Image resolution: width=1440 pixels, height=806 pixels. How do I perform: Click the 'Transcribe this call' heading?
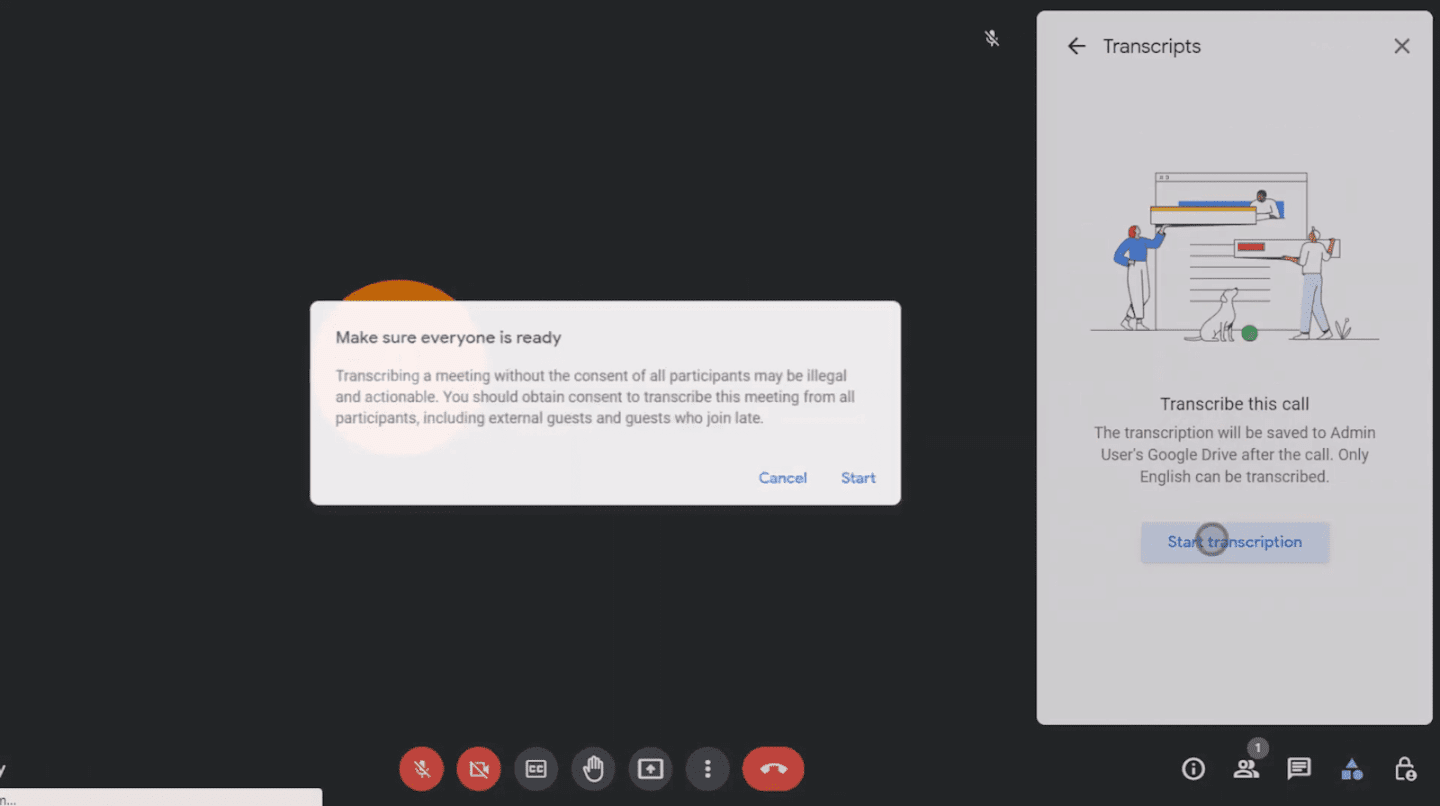point(1235,404)
